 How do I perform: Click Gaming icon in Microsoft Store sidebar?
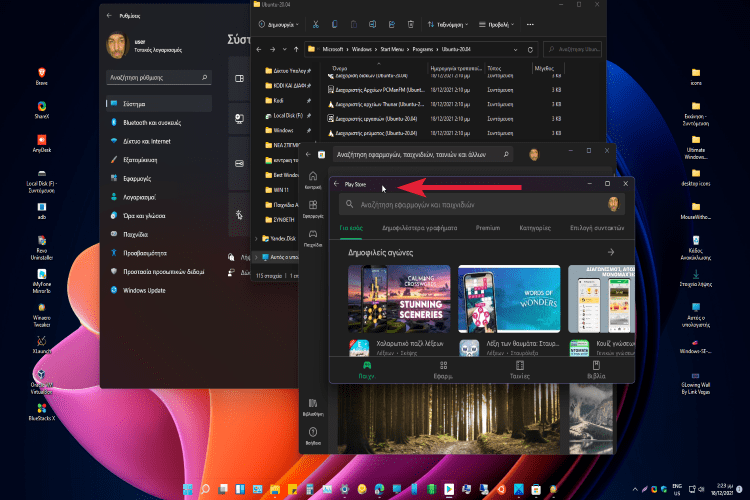point(313,238)
